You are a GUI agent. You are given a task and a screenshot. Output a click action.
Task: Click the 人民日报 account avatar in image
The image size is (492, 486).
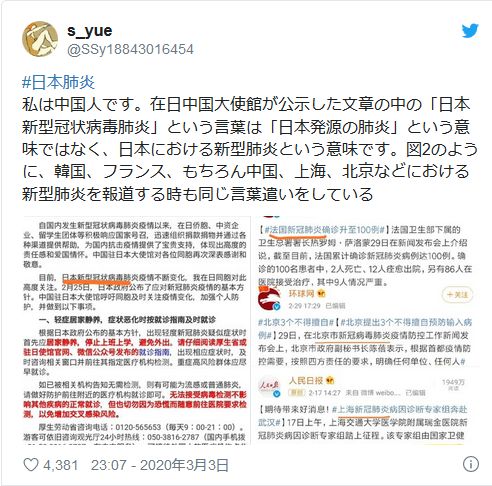[x=269, y=387]
